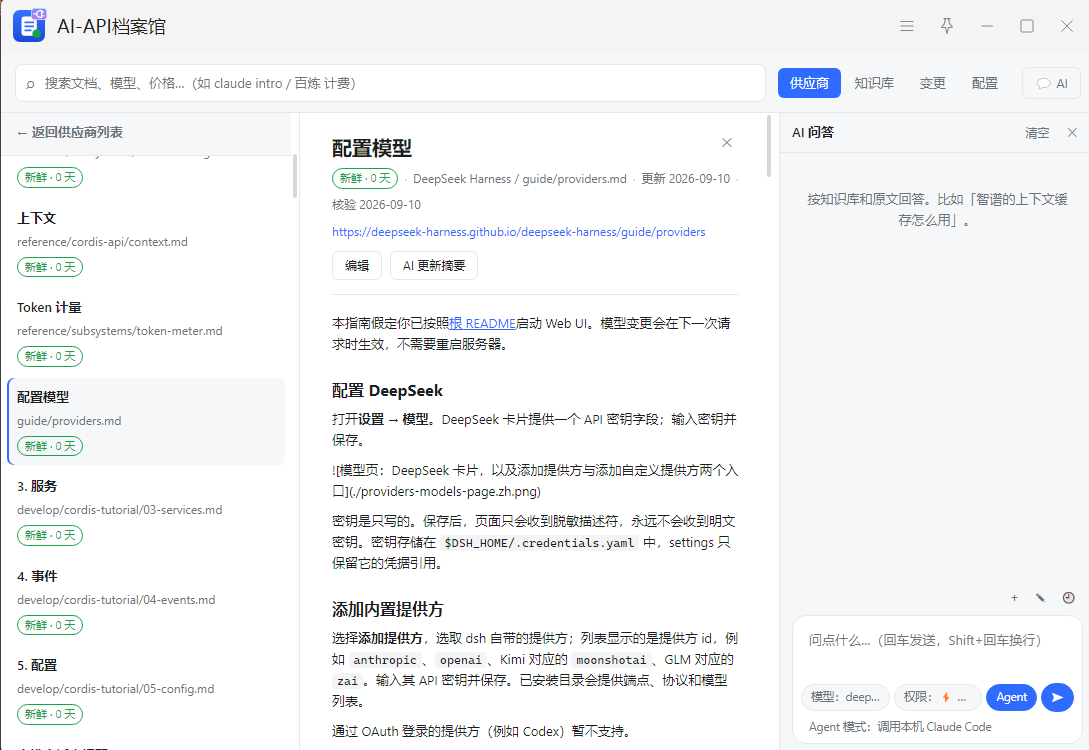Click path reference/subsystems/token-meter.md
The image size is (1089, 750).
pos(119,331)
